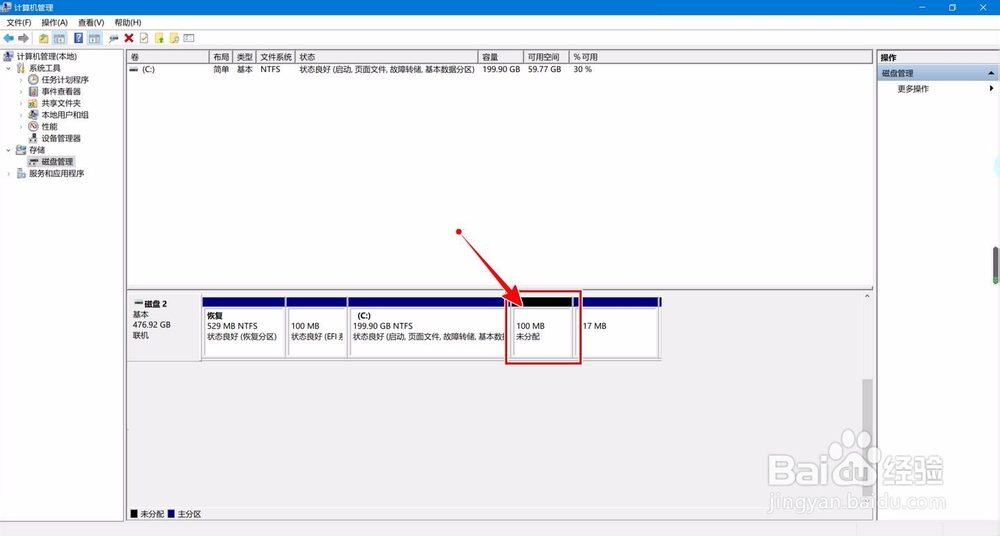Screen dimensions: 1000x536
Task: Click the blue Help question mark icon
Action: tap(78, 38)
